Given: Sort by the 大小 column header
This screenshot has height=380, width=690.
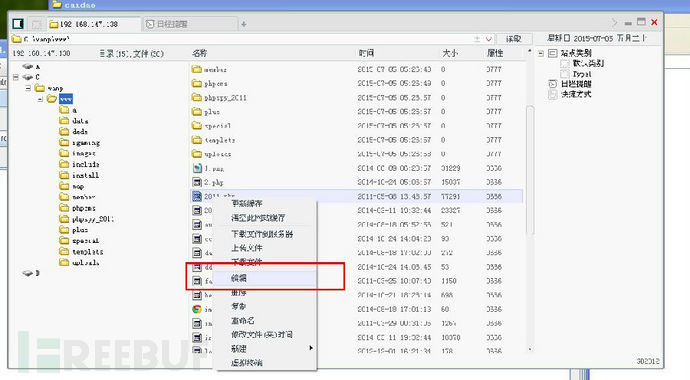Looking at the screenshot, I should tap(450, 53).
